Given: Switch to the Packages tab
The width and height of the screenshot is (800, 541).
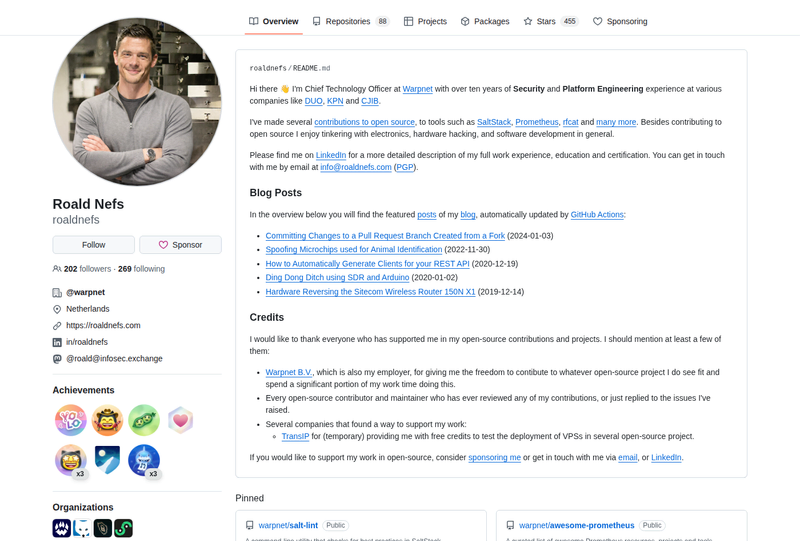Looking at the screenshot, I should point(485,21).
